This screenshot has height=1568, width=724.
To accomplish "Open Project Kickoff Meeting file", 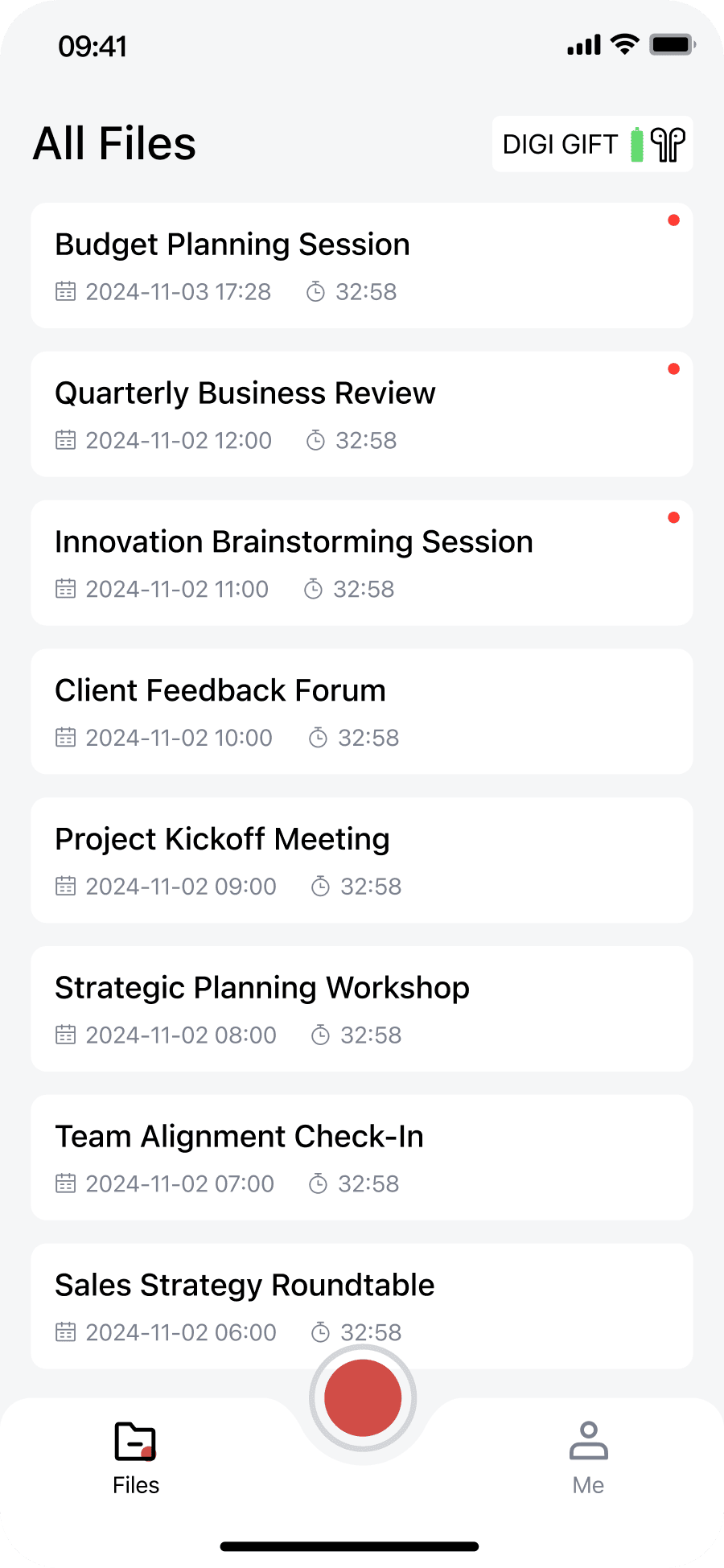I will click(362, 860).
